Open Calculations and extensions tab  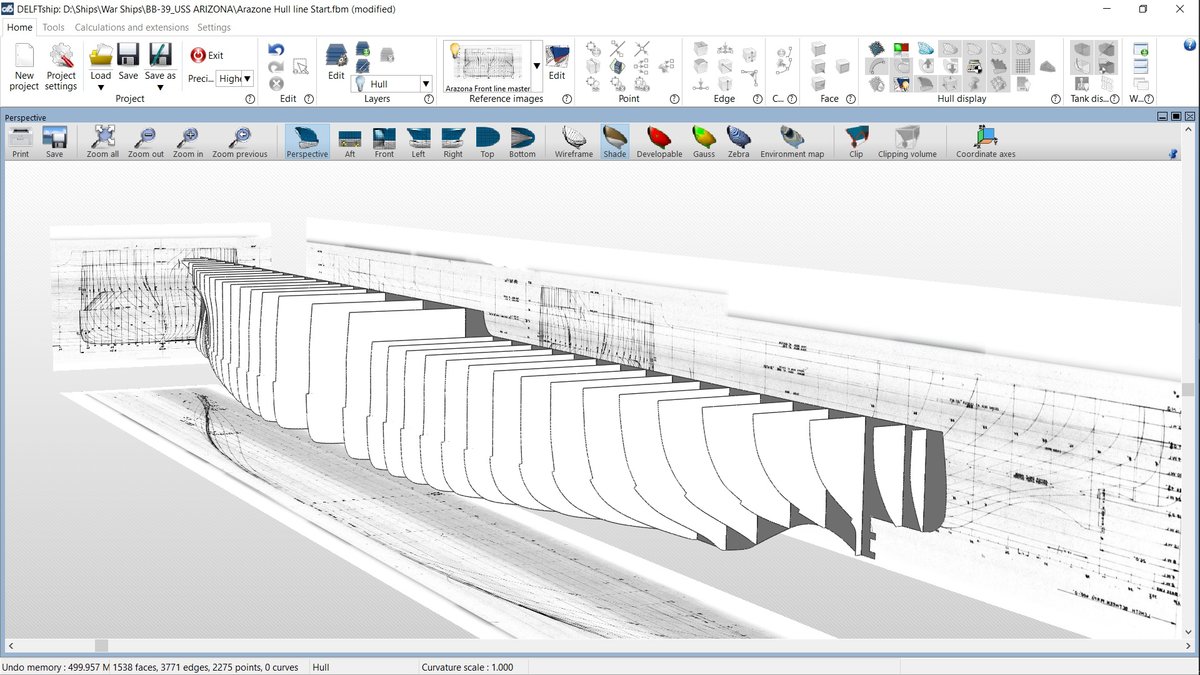coord(131,27)
